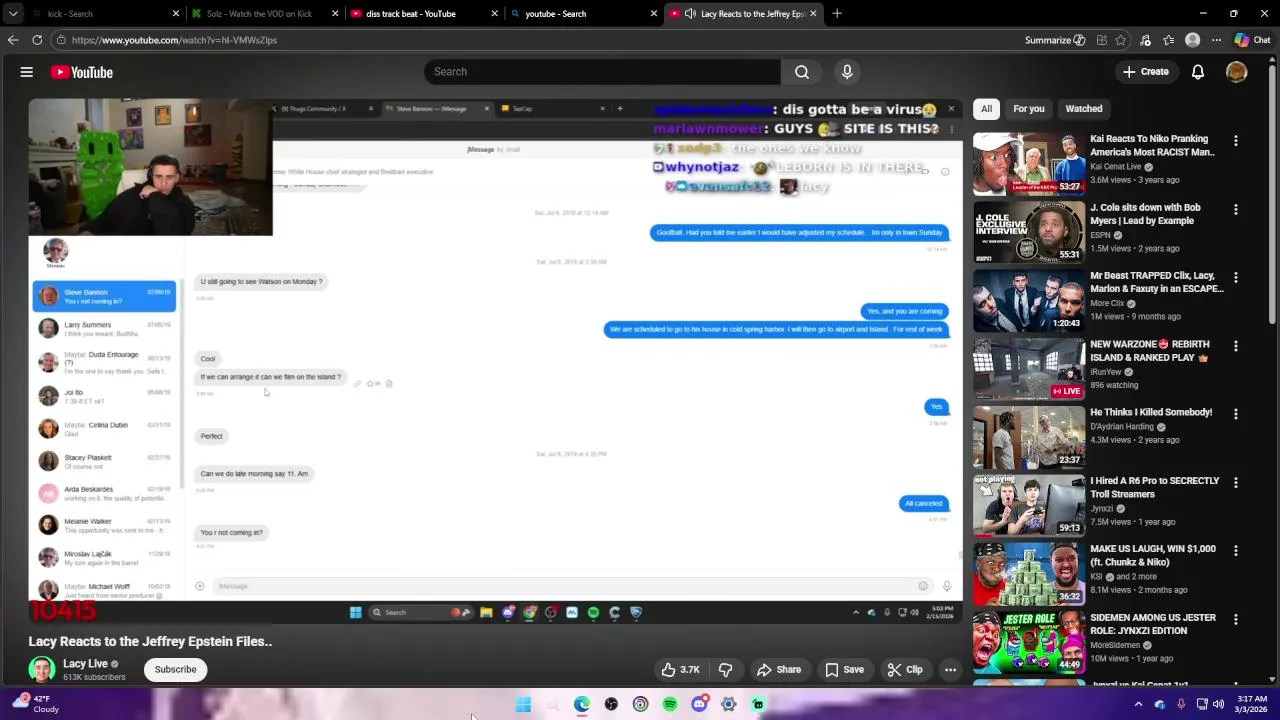Open the YouTube account avatar menu
The image size is (1280, 720).
coord(1237,72)
